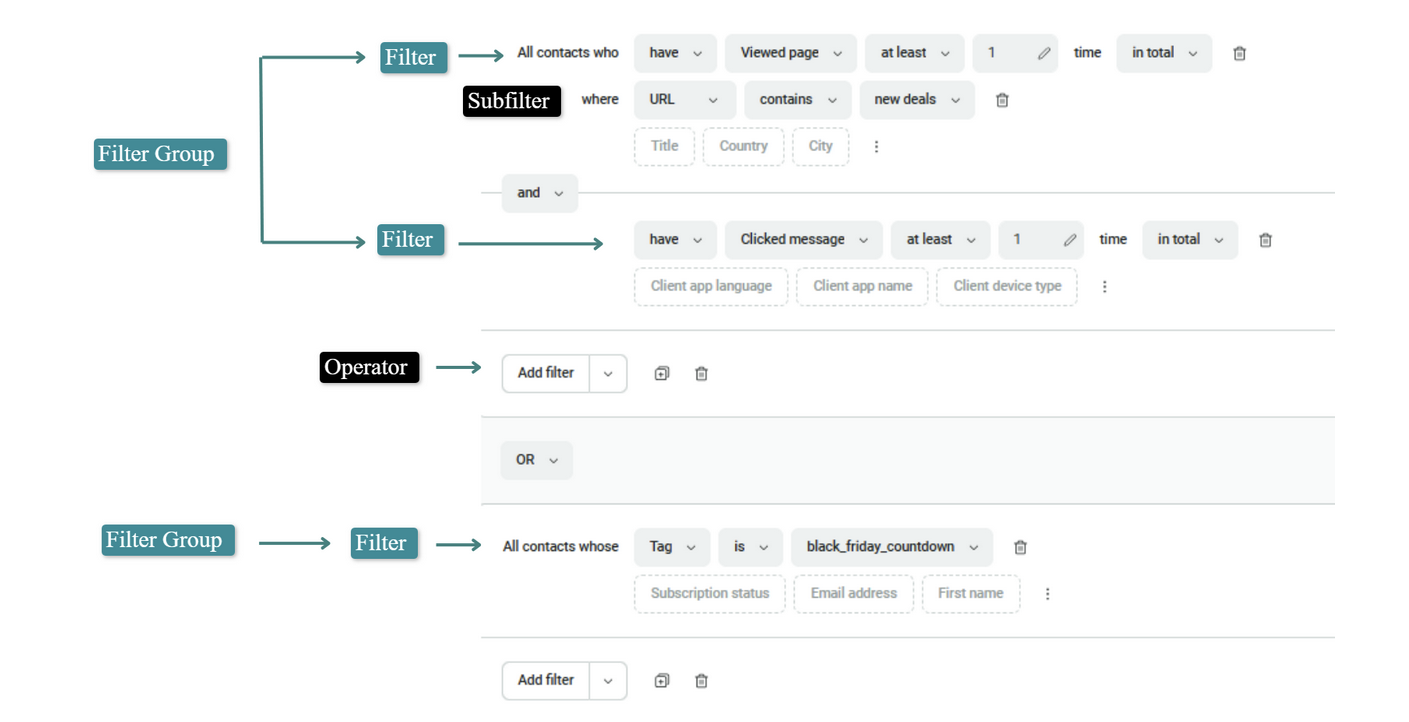Add the Subscription status filter chip
The width and height of the screenshot is (1409, 722).
tap(709, 593)
